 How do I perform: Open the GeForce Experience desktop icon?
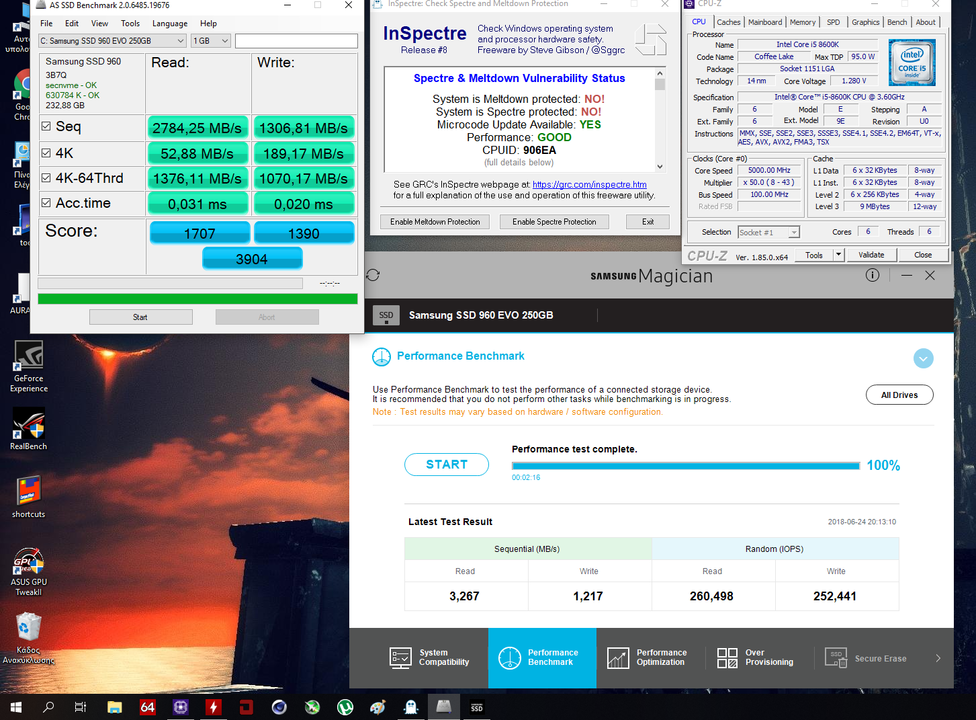pyautogui.click(x=29, y=367)
